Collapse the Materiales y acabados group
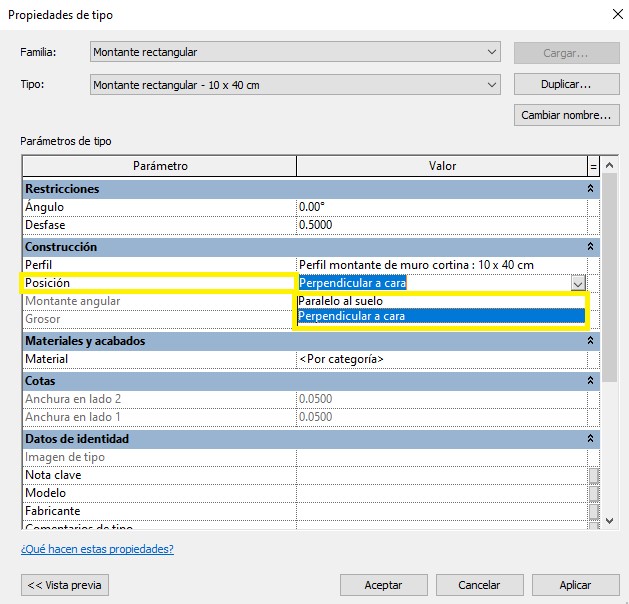Screen dimensions: 629x604 point(589,341)
